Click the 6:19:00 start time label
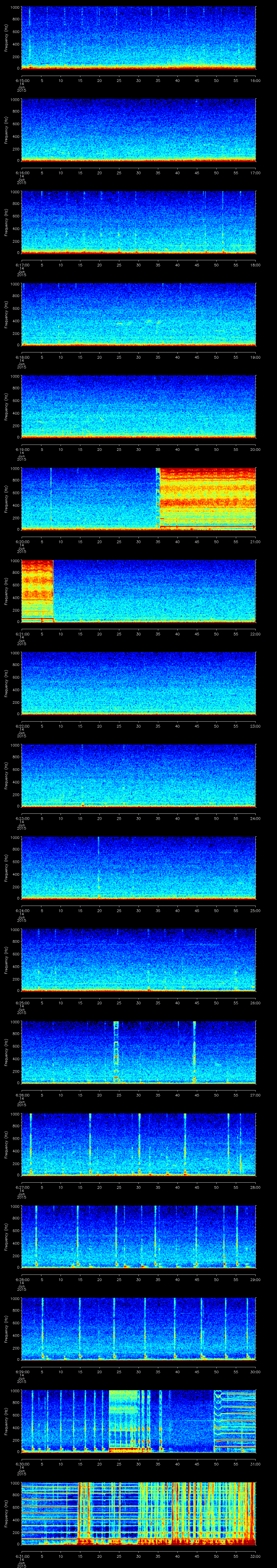The image size is (277, 1568). (x=22, y=449)
